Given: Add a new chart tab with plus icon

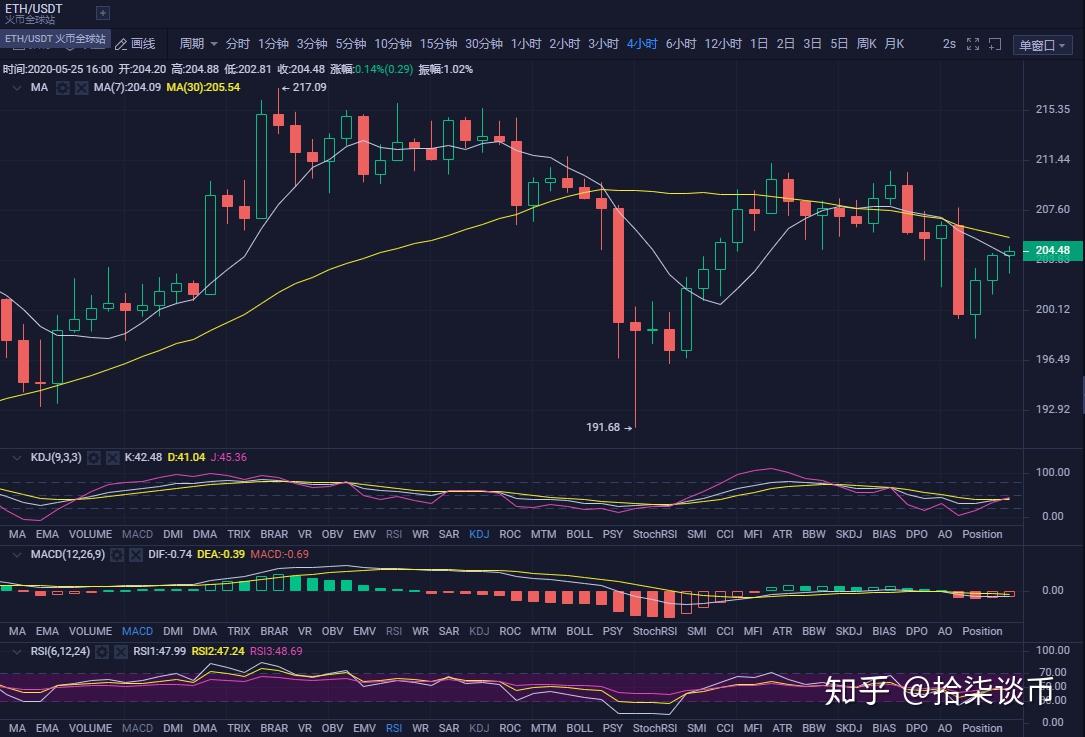Looking at the screenshot, I should (102, 12).
